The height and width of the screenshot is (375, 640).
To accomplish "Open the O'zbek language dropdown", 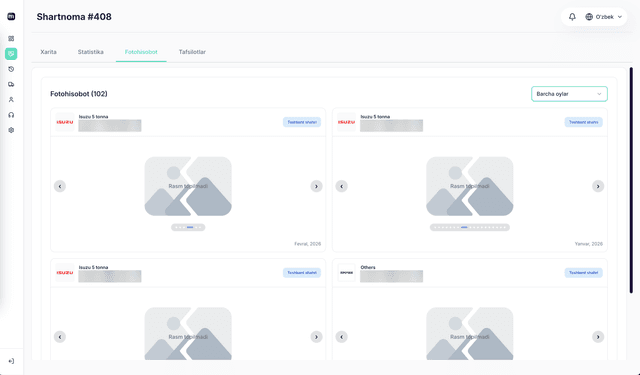I will 604,17.
